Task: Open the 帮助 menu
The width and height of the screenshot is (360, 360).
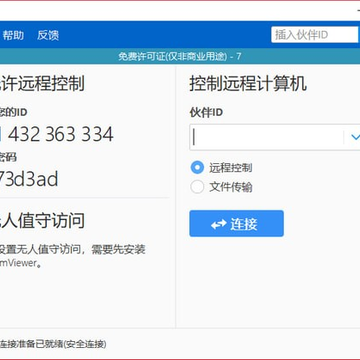Action: pos(13,35)
